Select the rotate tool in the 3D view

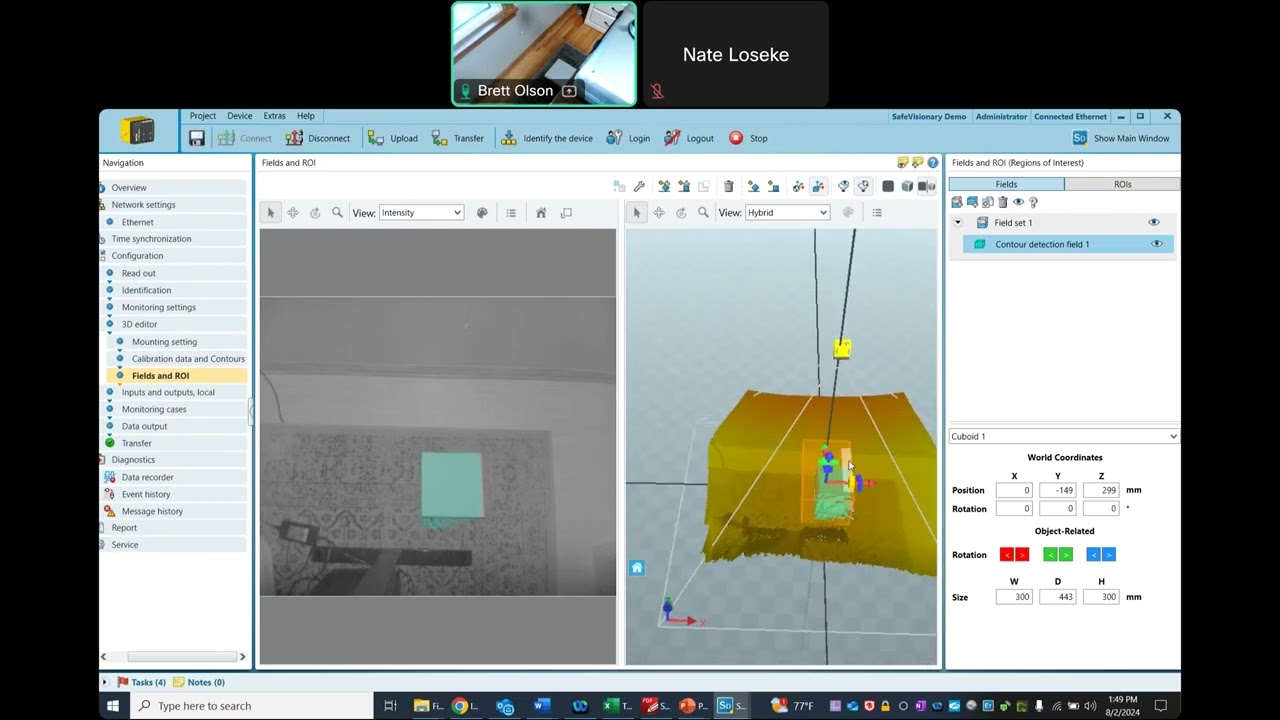681,212
